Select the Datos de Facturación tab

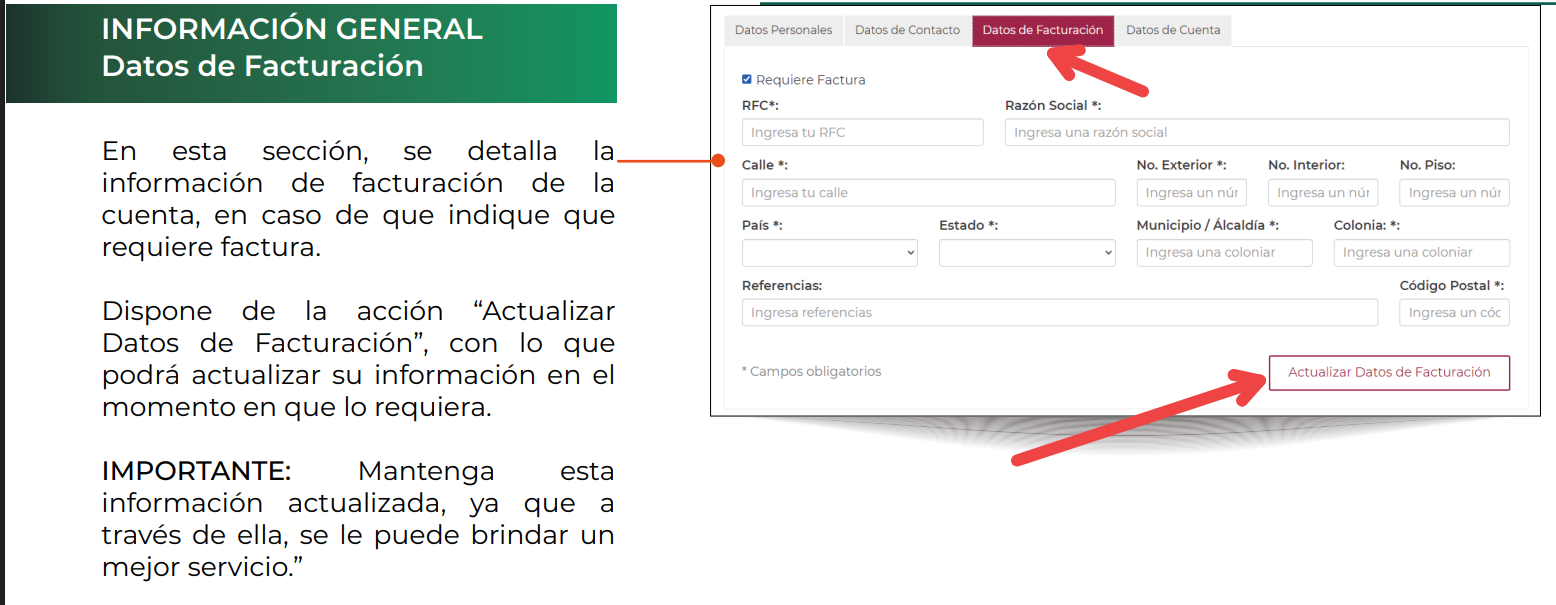coord(1043,30)
